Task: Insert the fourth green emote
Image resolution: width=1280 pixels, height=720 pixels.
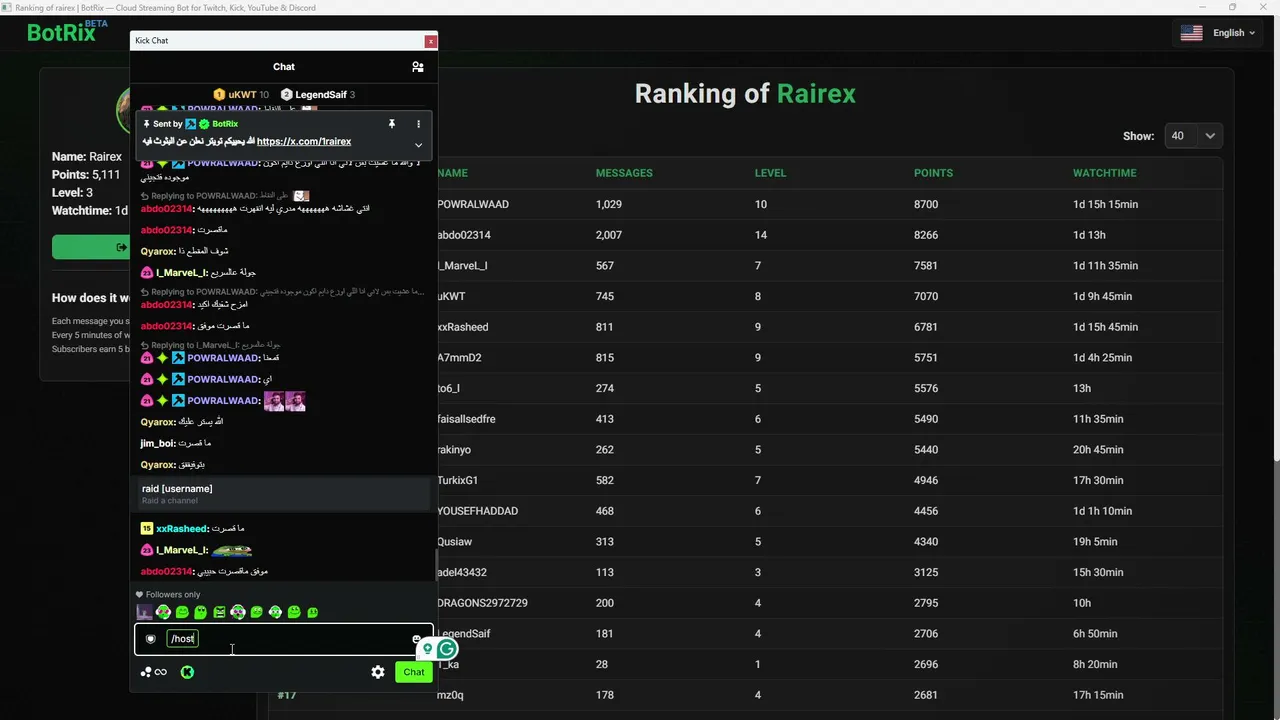Action: (200, 612)
